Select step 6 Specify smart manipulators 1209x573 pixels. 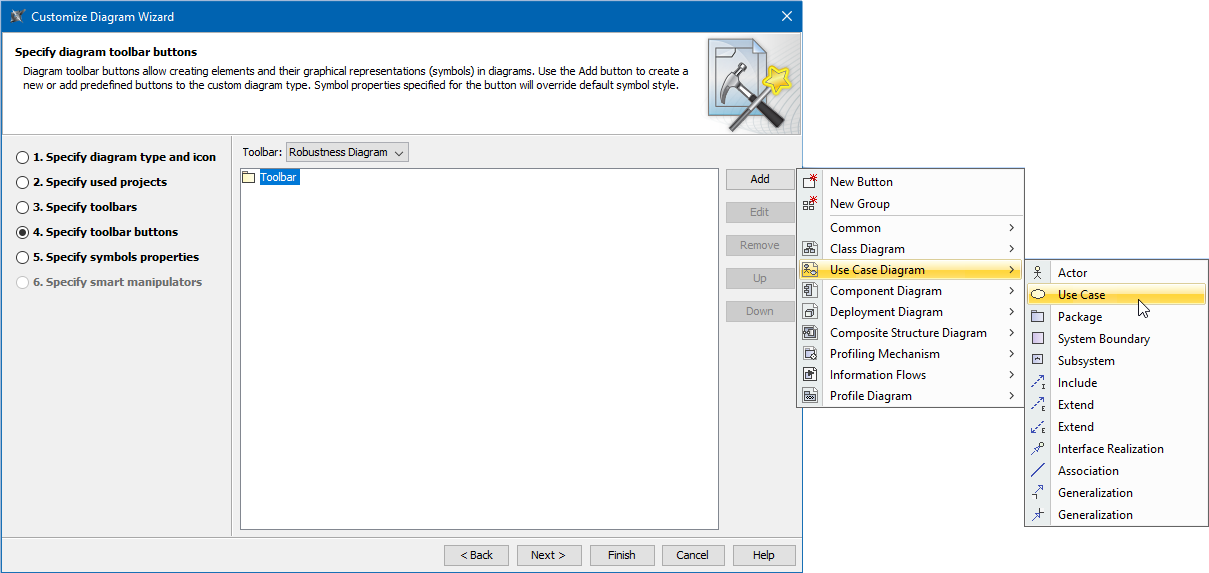click(109, 282)
